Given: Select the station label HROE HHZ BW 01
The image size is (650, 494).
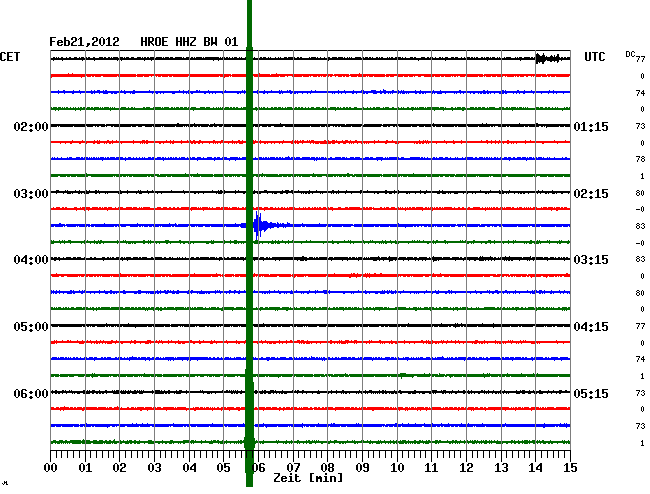Looking at the screenshot, I should pyautogui.click(x=189, y=42).
